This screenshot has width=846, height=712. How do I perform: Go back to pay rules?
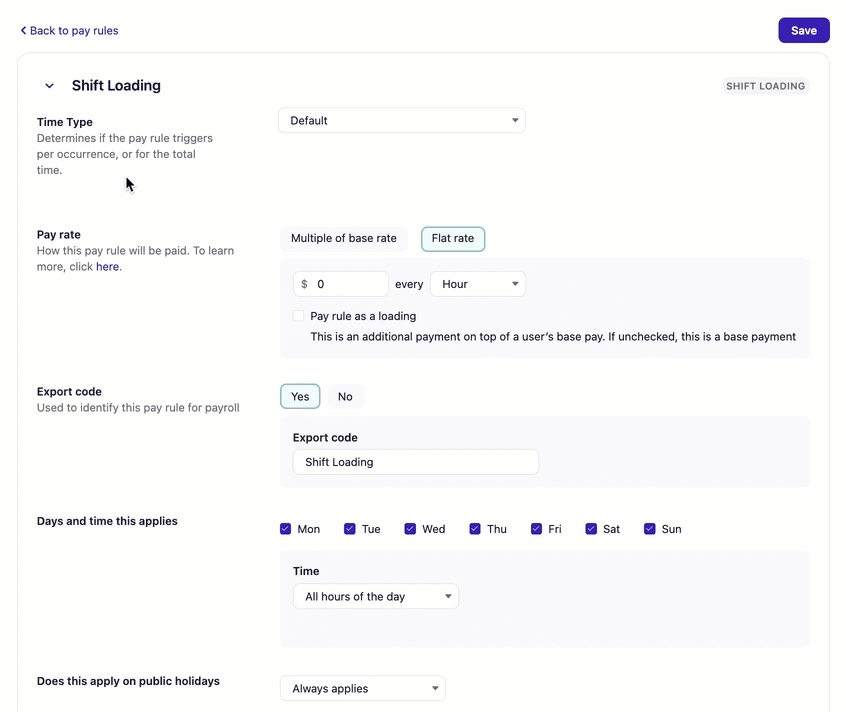[69, 31]
